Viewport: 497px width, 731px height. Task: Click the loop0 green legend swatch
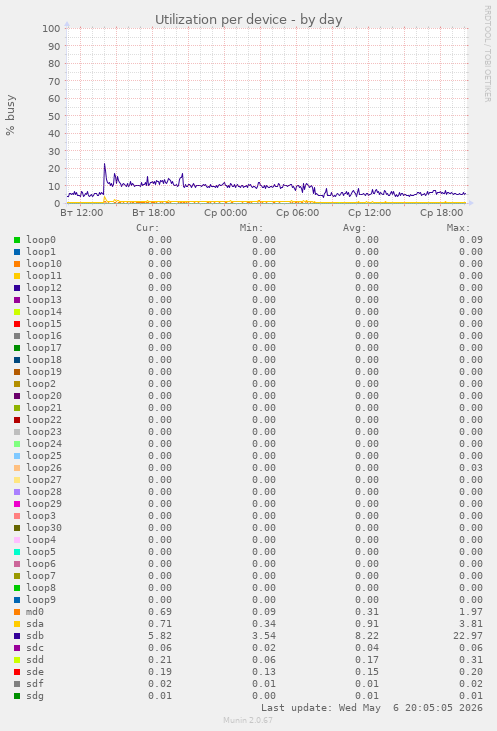click(x=17, y=240)
